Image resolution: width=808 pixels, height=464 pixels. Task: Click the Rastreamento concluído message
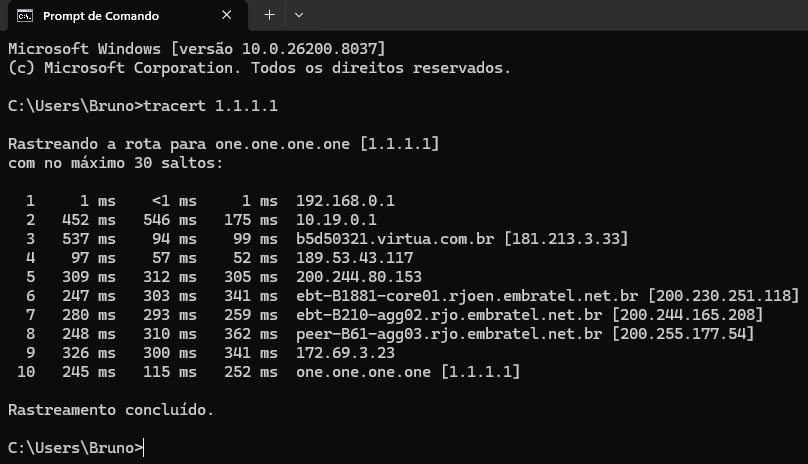[110, 409]
